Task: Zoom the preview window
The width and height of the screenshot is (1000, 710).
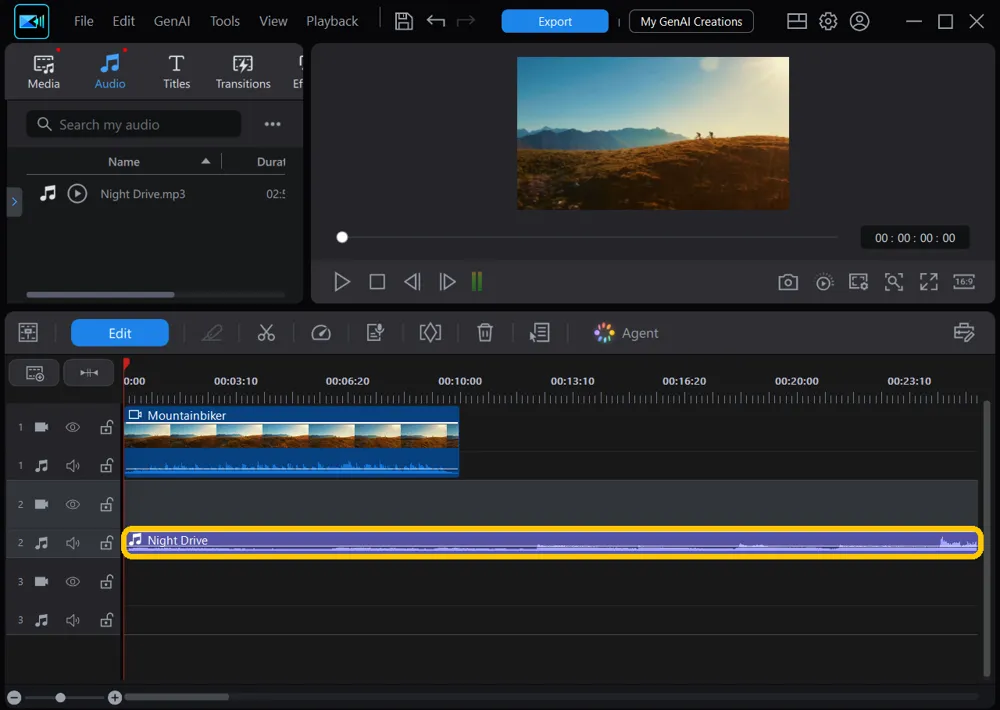Action: click(x=893, y=282)
